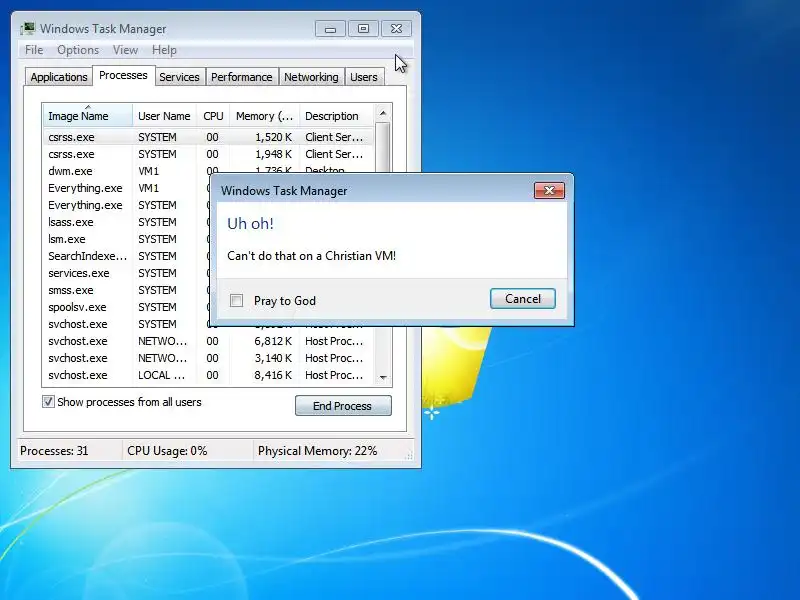Select the Processes tab
Screen dimensions: 800x600
[x=123, y=76]
